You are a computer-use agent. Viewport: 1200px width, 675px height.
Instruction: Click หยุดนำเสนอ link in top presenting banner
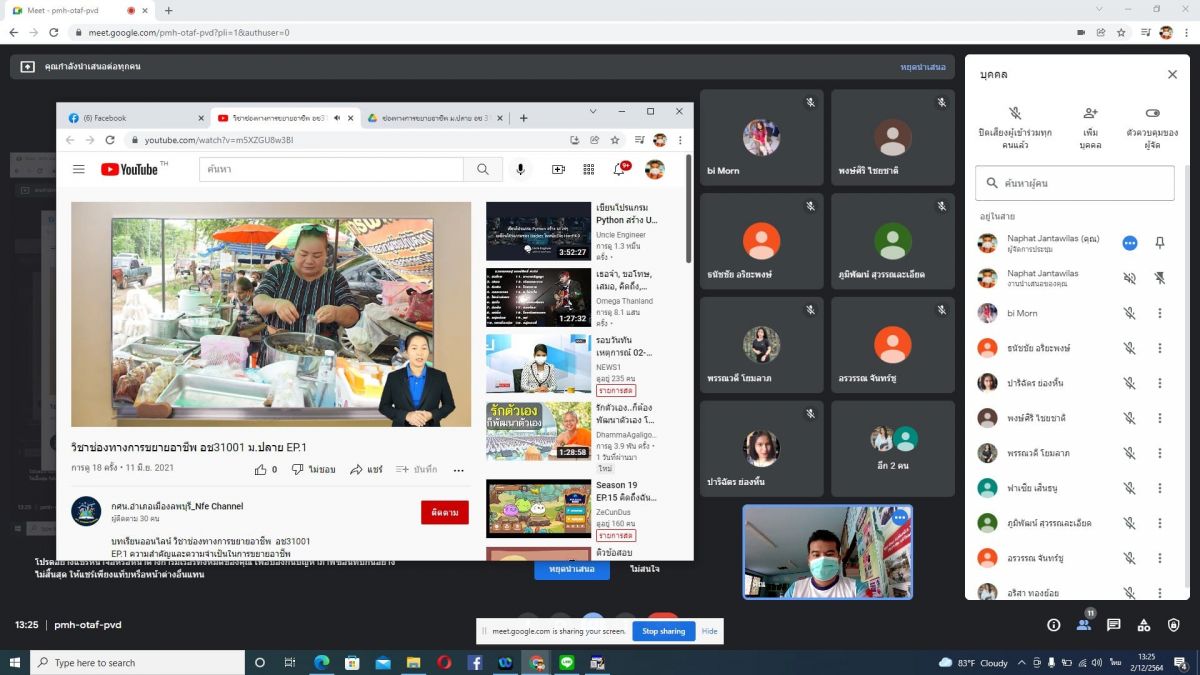(x=922, y=67)
